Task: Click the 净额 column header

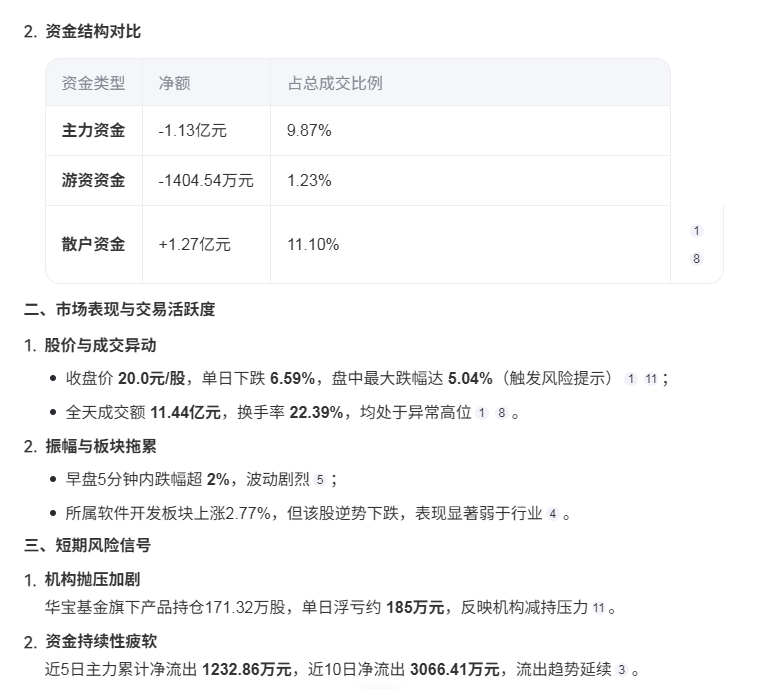Action: pos(174,83)
